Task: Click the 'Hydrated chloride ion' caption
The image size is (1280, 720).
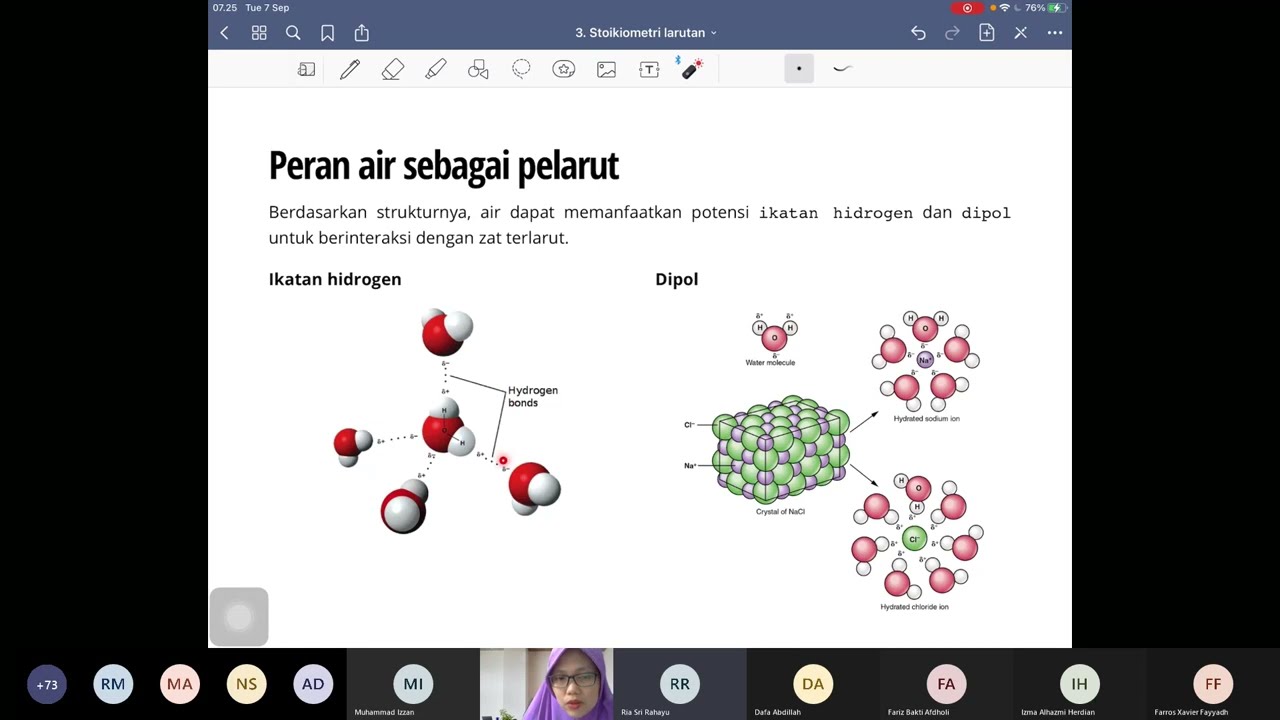Action: coord(914,607)
